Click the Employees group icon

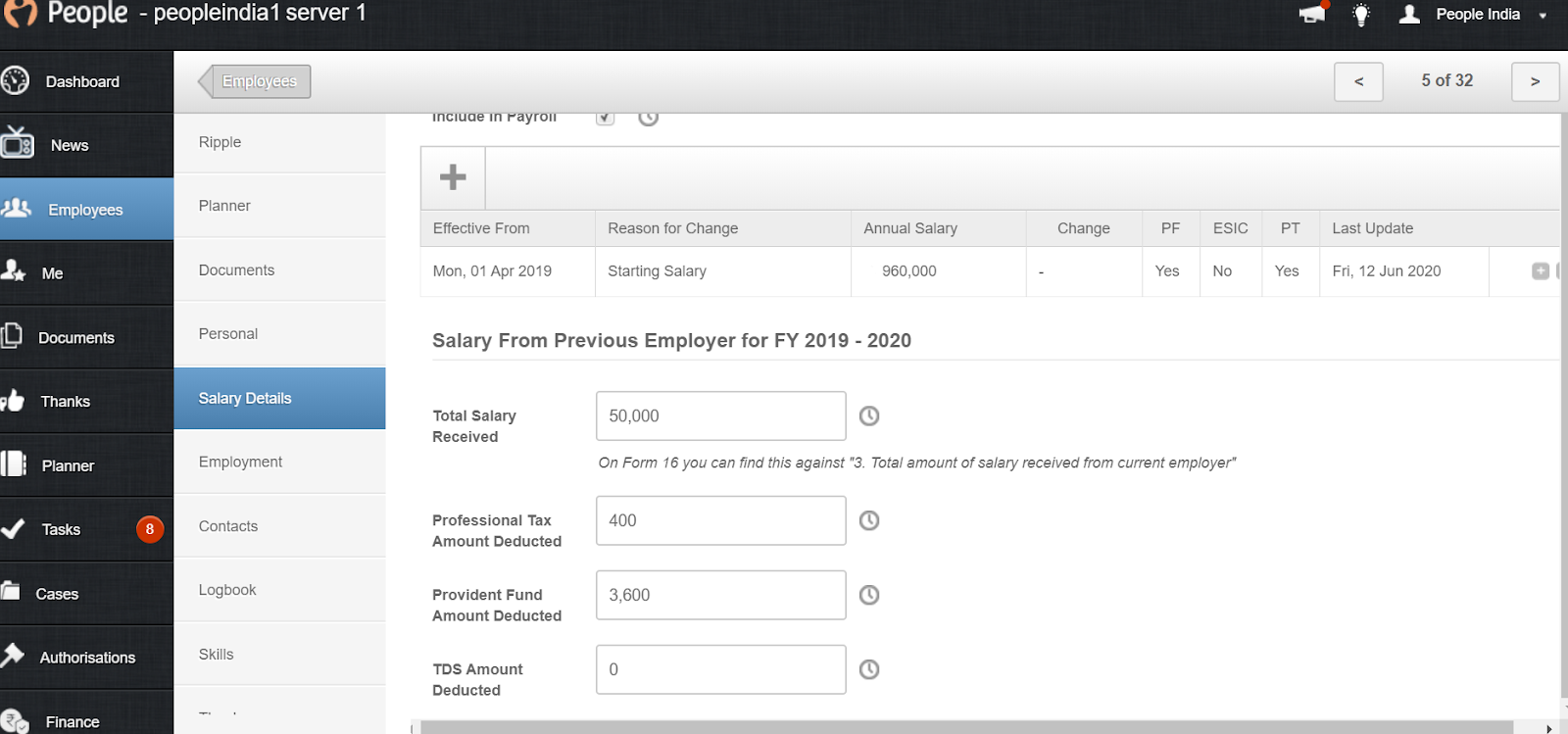tap(17, 208)
